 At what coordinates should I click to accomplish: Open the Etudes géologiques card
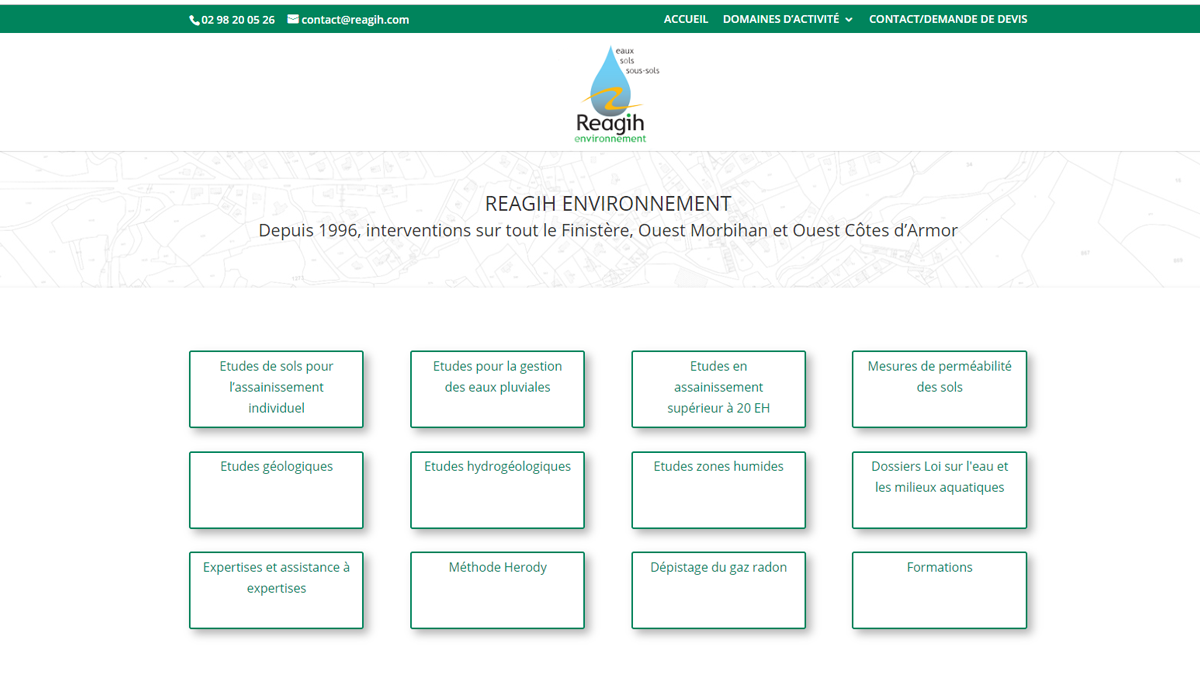coord(276,490)
